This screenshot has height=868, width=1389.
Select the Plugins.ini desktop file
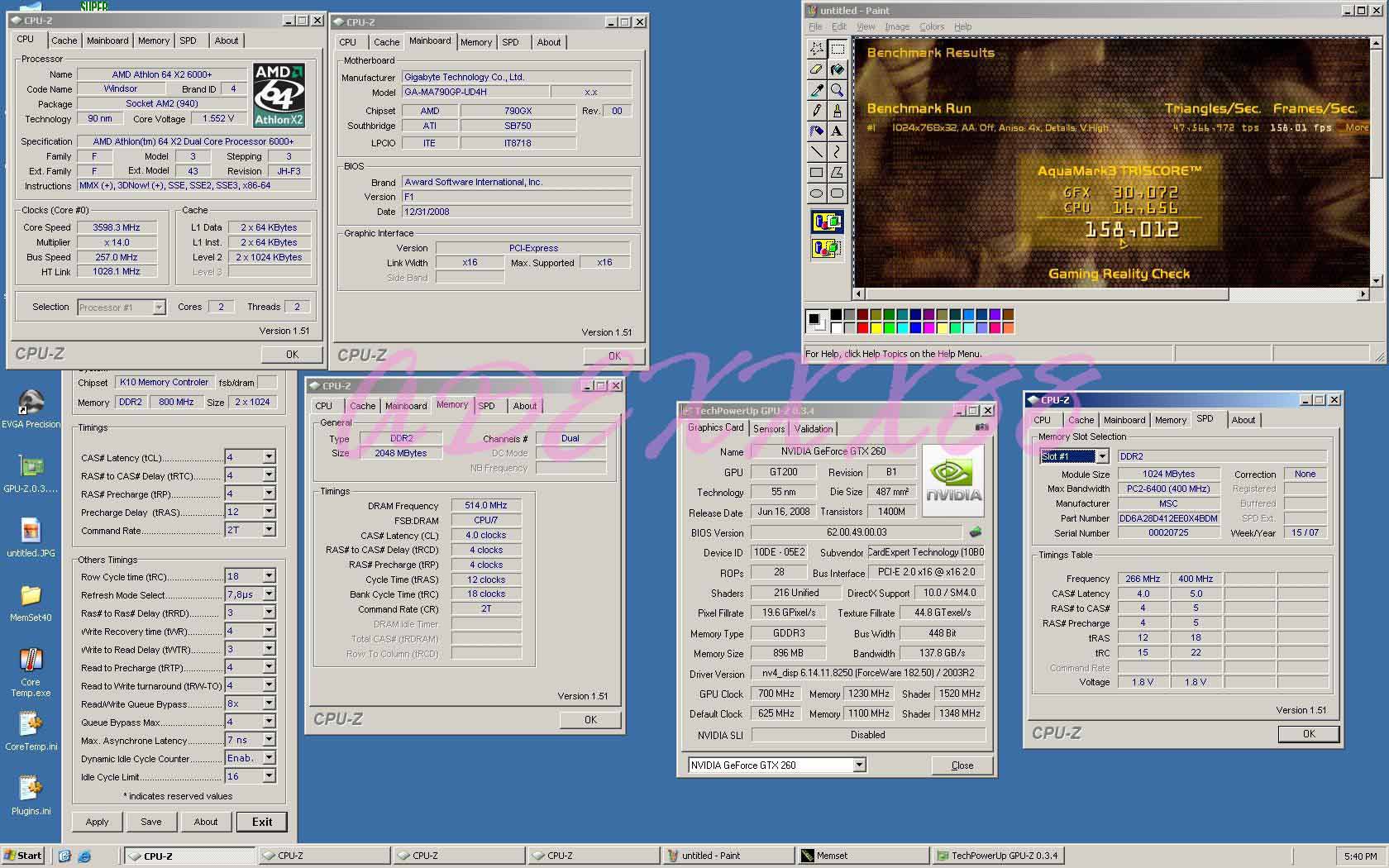[31, 796]
